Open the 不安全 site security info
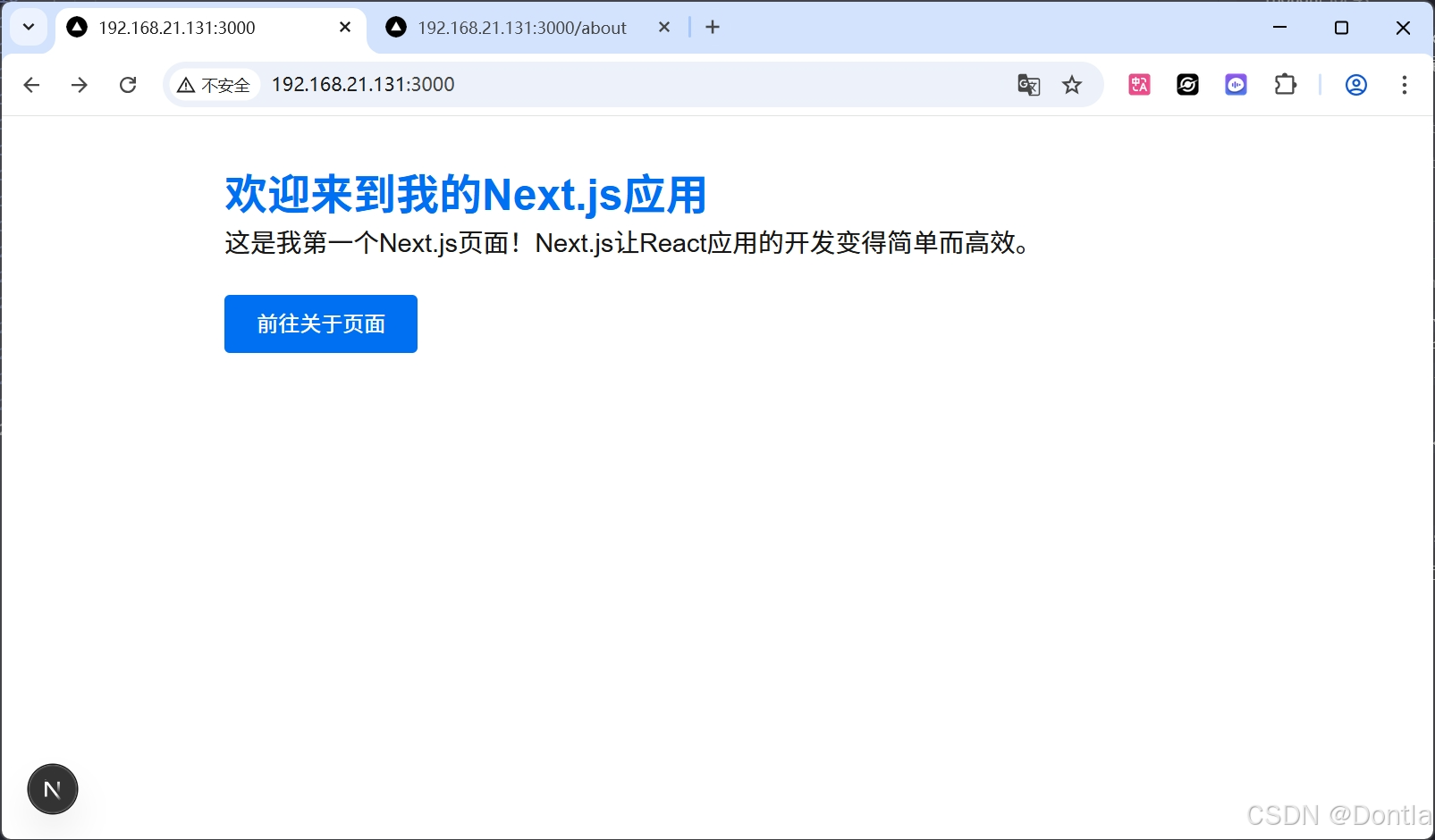The image size is (1435, 840). (x=214, y=85)
